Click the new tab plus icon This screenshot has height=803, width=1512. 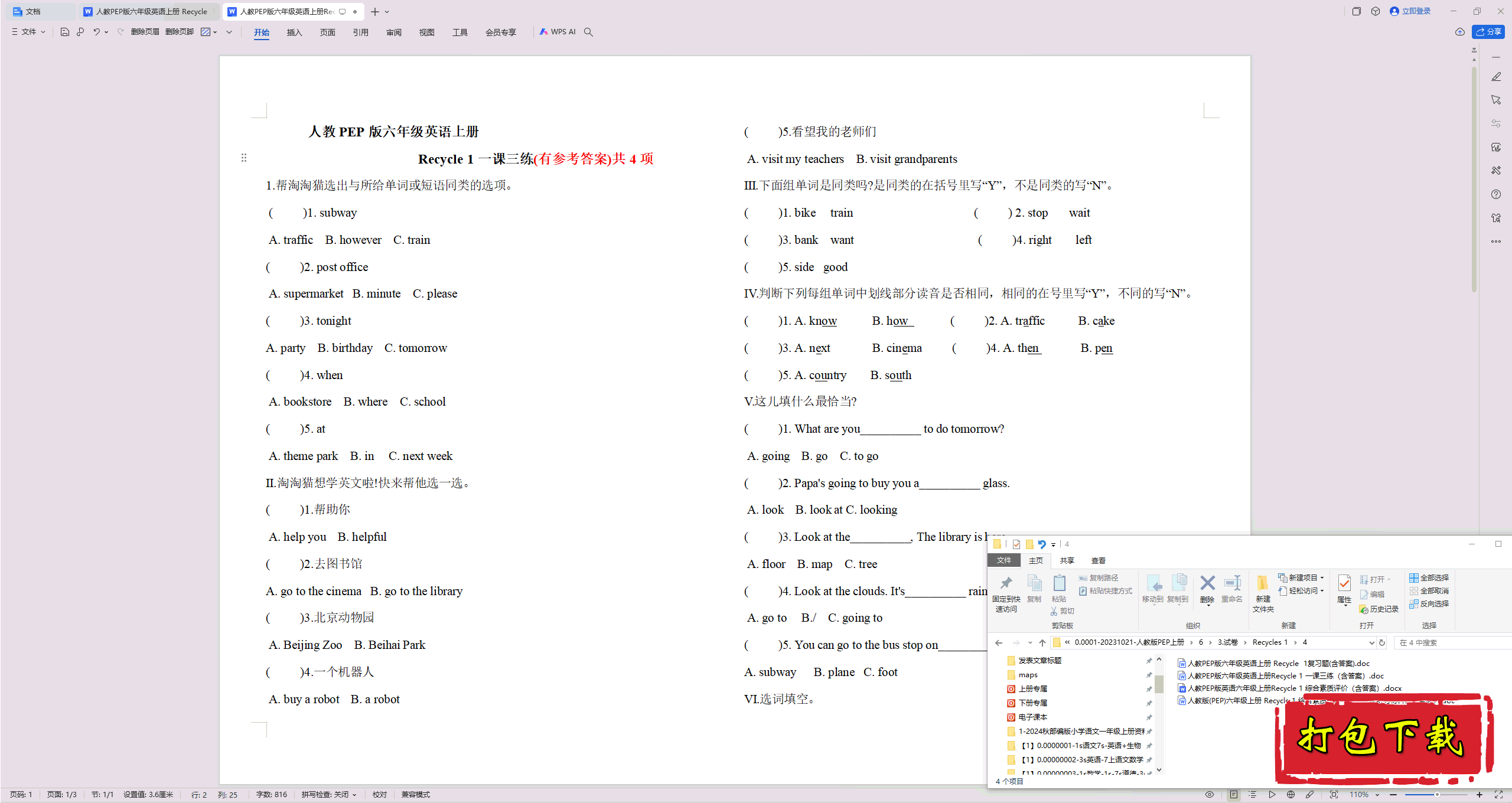(x=375, y=12)
